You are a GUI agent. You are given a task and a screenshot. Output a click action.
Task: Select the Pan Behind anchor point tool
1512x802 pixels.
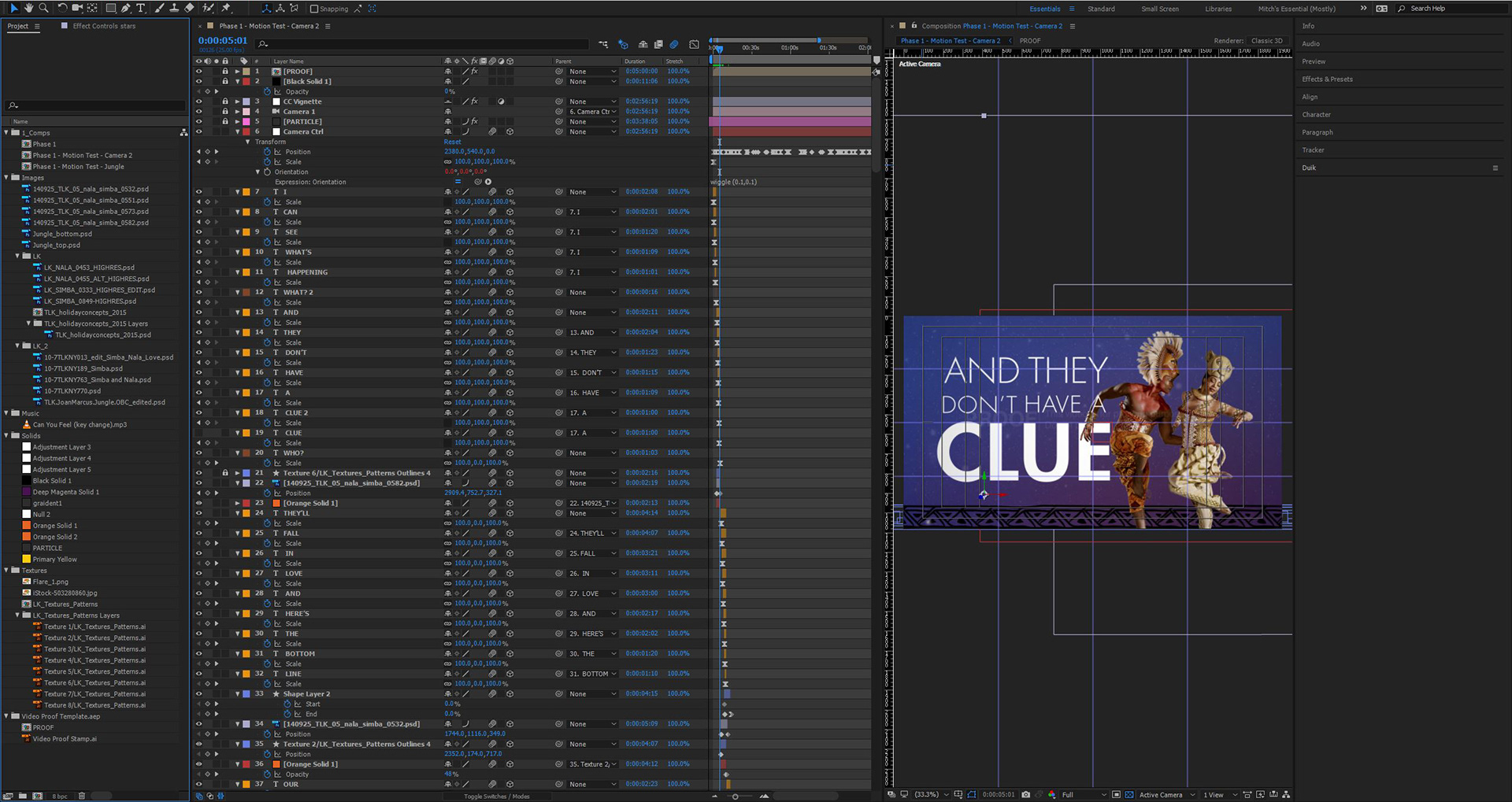pyautogui.click(x=92, y=8)
